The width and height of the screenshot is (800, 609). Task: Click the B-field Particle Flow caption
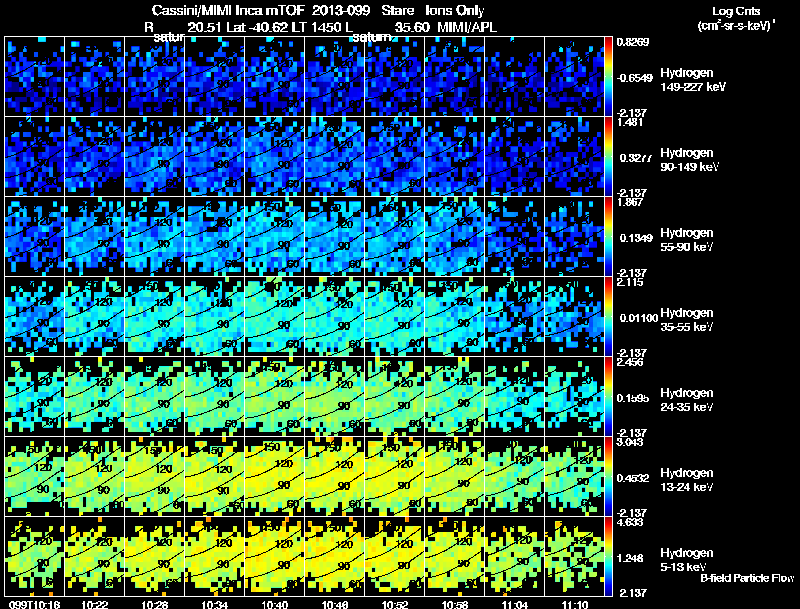[747, 578]
